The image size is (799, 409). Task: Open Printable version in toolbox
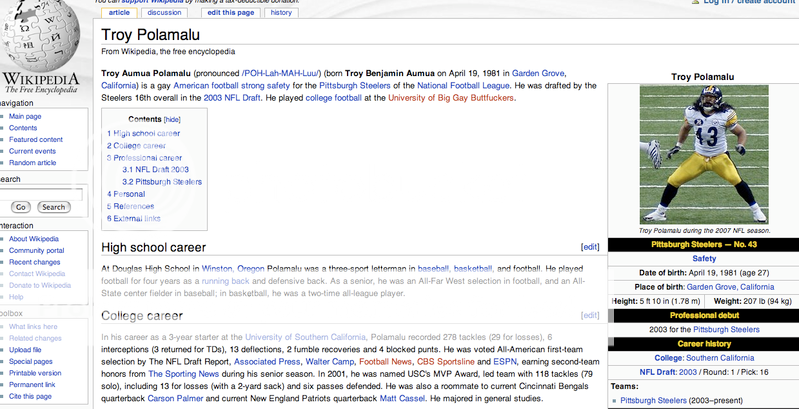point(36,373)
